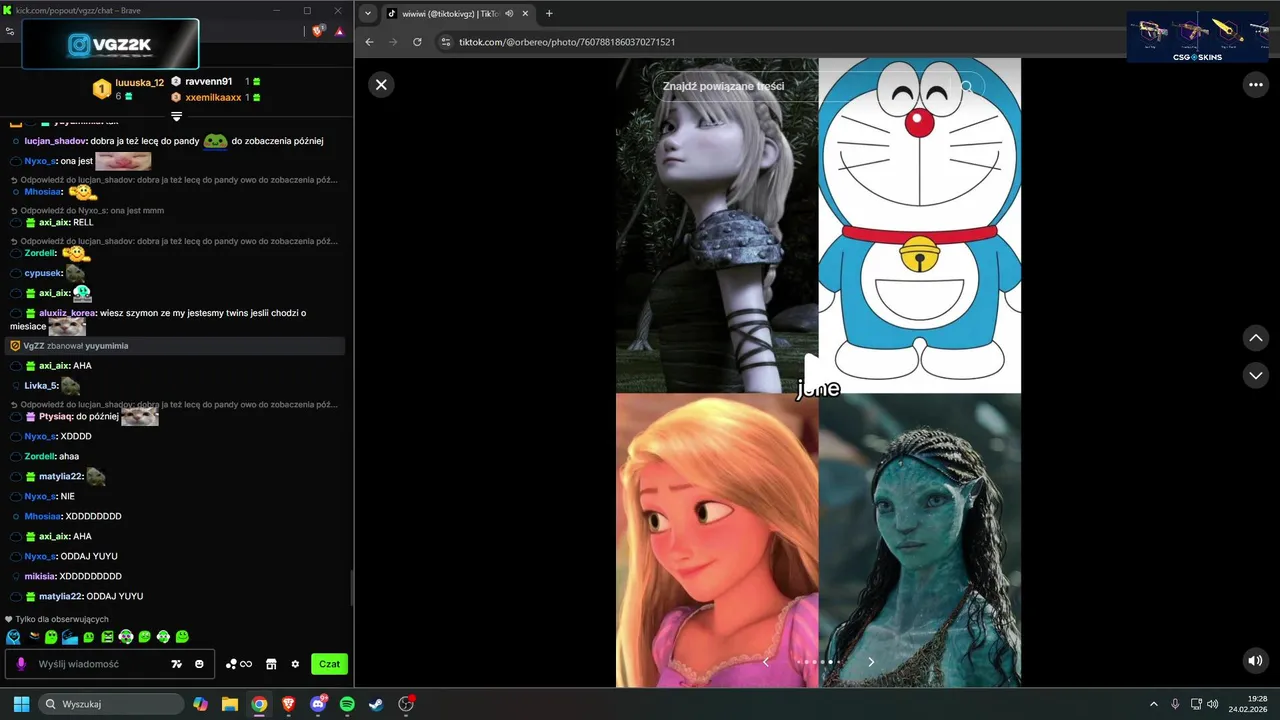The image size is (1280, 720).
Task: Click second gifter ravvenn91
Action: coord(208,81)
